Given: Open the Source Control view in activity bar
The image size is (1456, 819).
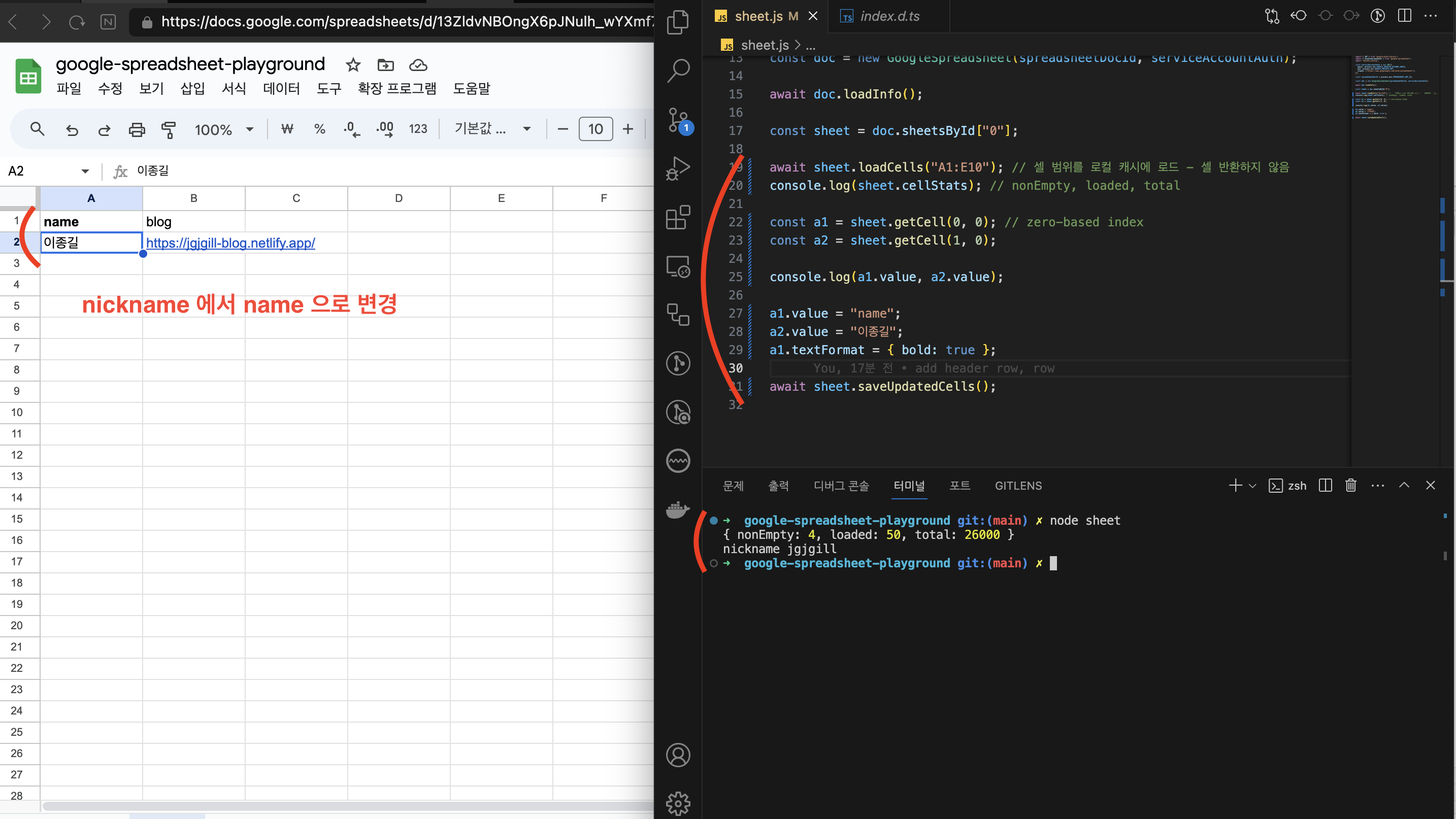Looking at the screenshot, I should tap(678, 119).
